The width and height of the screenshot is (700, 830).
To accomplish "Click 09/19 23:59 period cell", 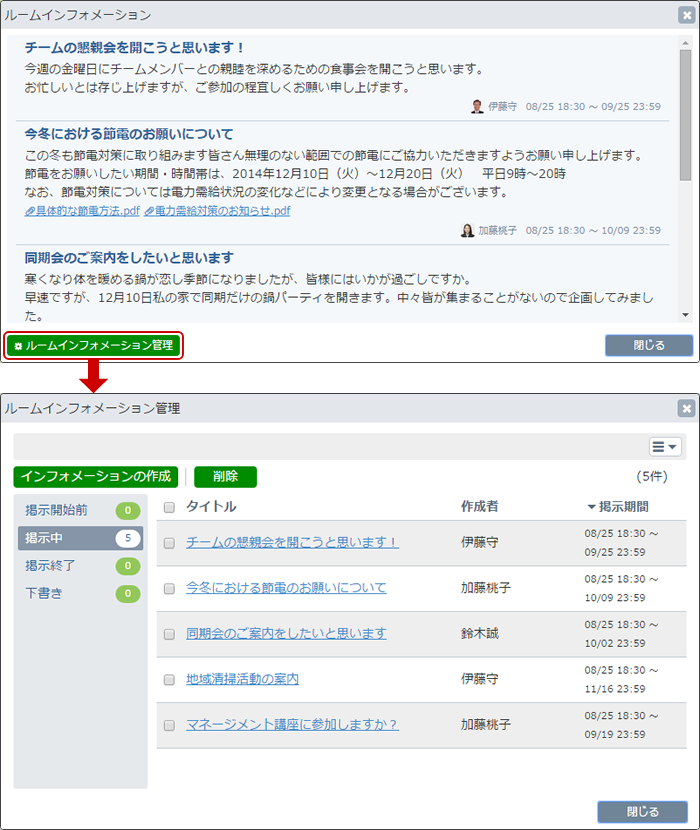I will click(615, 734).
